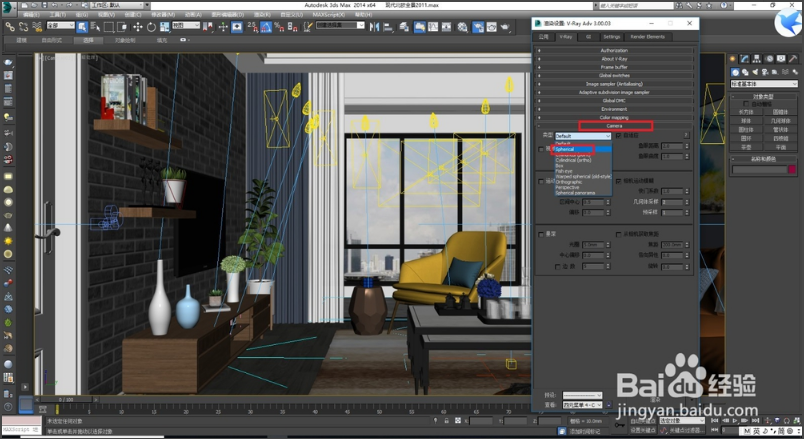Select the Geometry category icon
The height and width of the screenshot is (439, 804).
click(735, 72)
